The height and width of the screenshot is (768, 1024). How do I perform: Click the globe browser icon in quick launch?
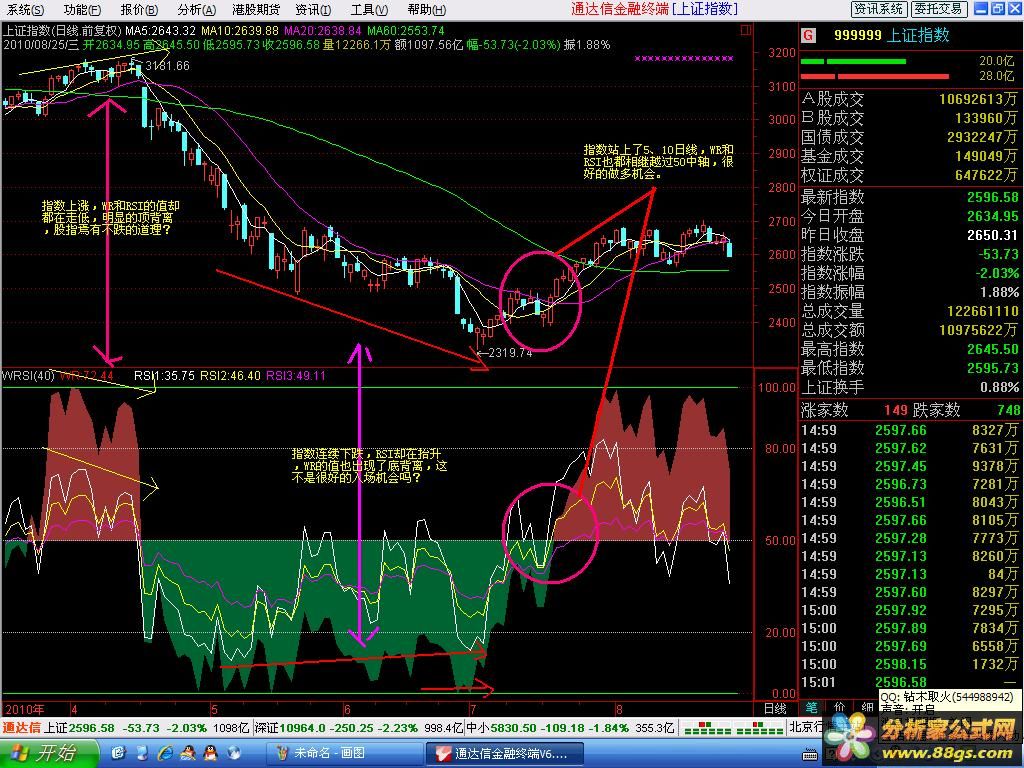(233, 753)
